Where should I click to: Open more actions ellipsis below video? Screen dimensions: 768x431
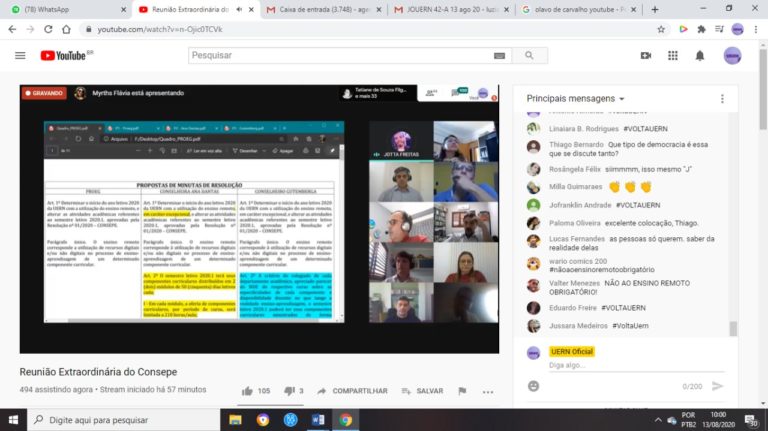pyautogui.click(x=489, y=391)
